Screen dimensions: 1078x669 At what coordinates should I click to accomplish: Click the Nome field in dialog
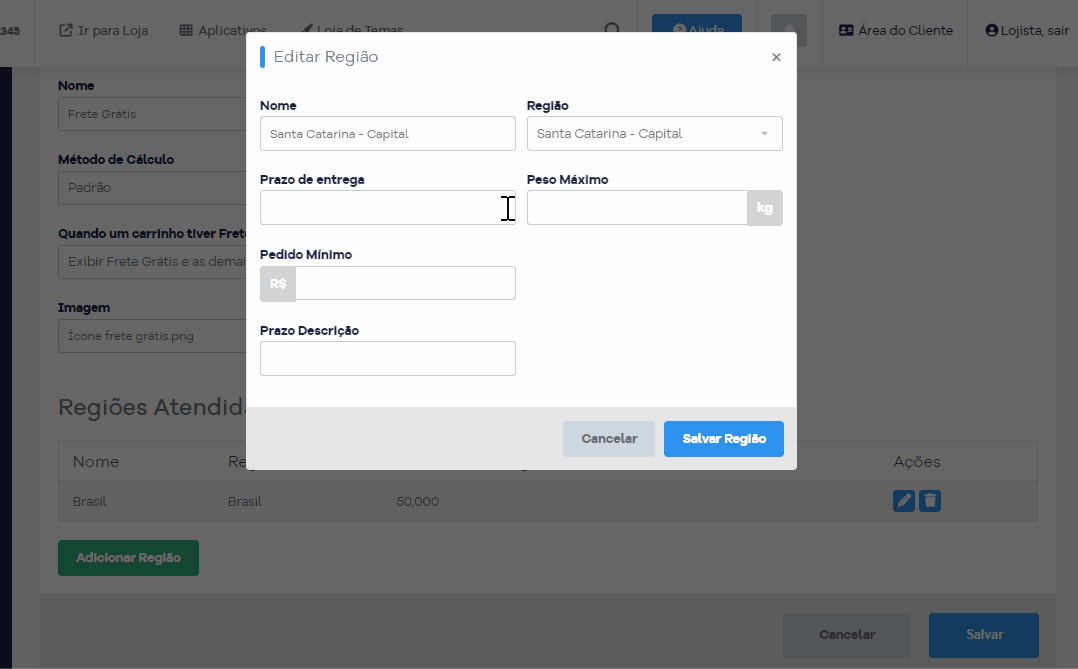click(388, 133)
